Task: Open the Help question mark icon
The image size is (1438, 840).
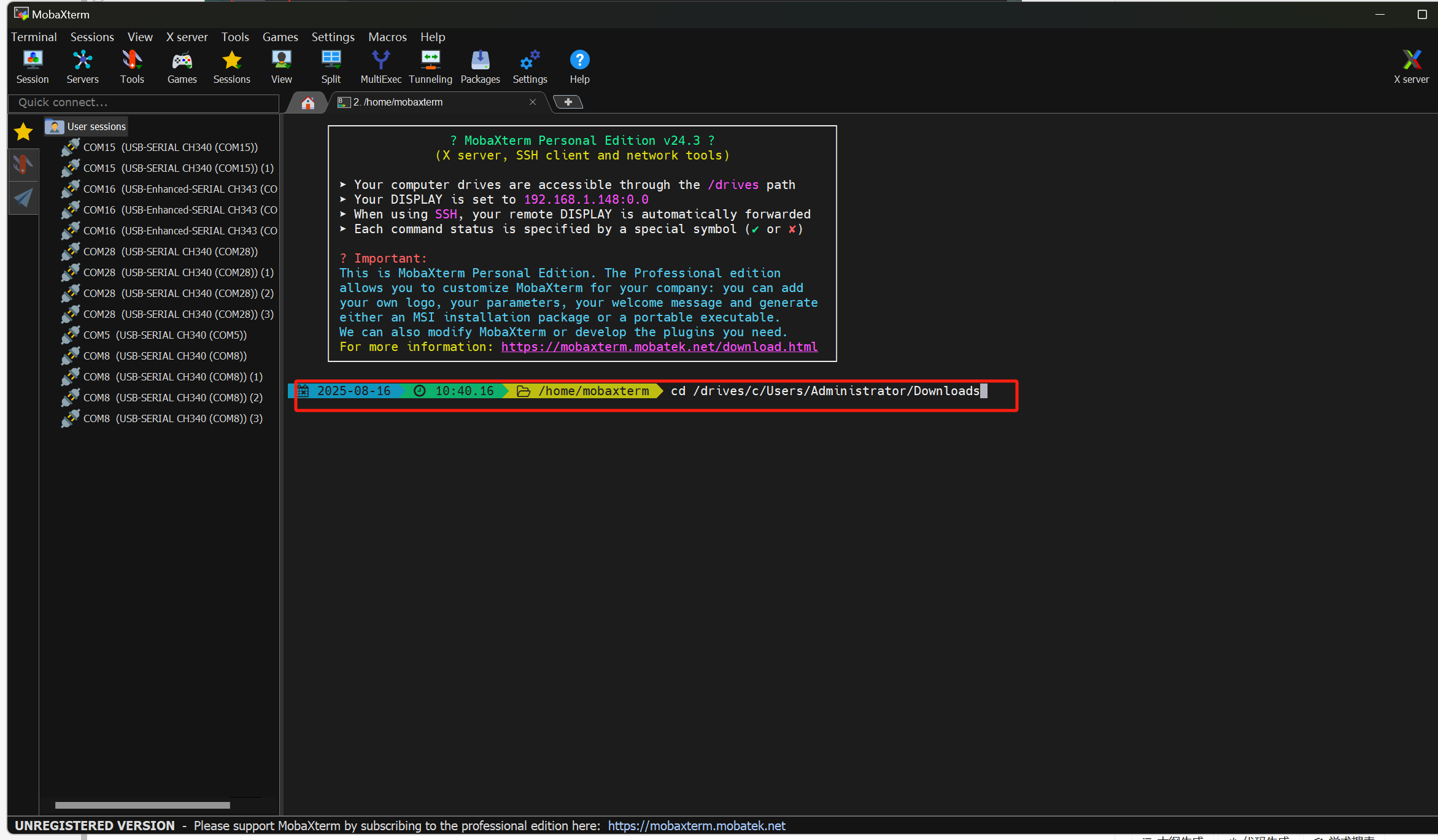Action: [580, 67]
